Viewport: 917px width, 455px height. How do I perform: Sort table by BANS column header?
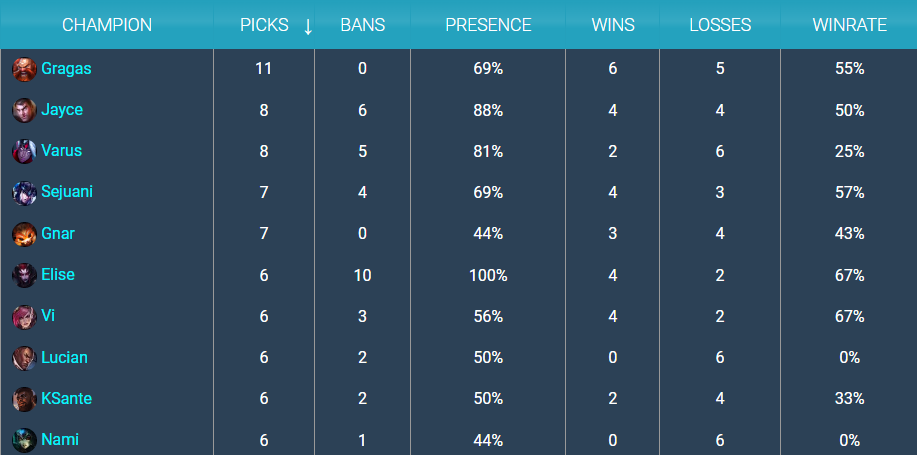(363, 25)
